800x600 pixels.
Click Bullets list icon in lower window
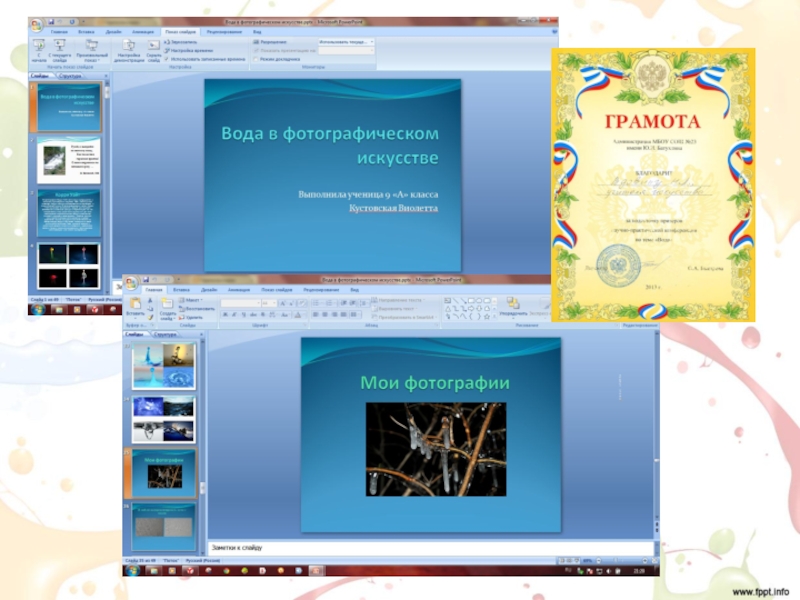tap(316, 303)
